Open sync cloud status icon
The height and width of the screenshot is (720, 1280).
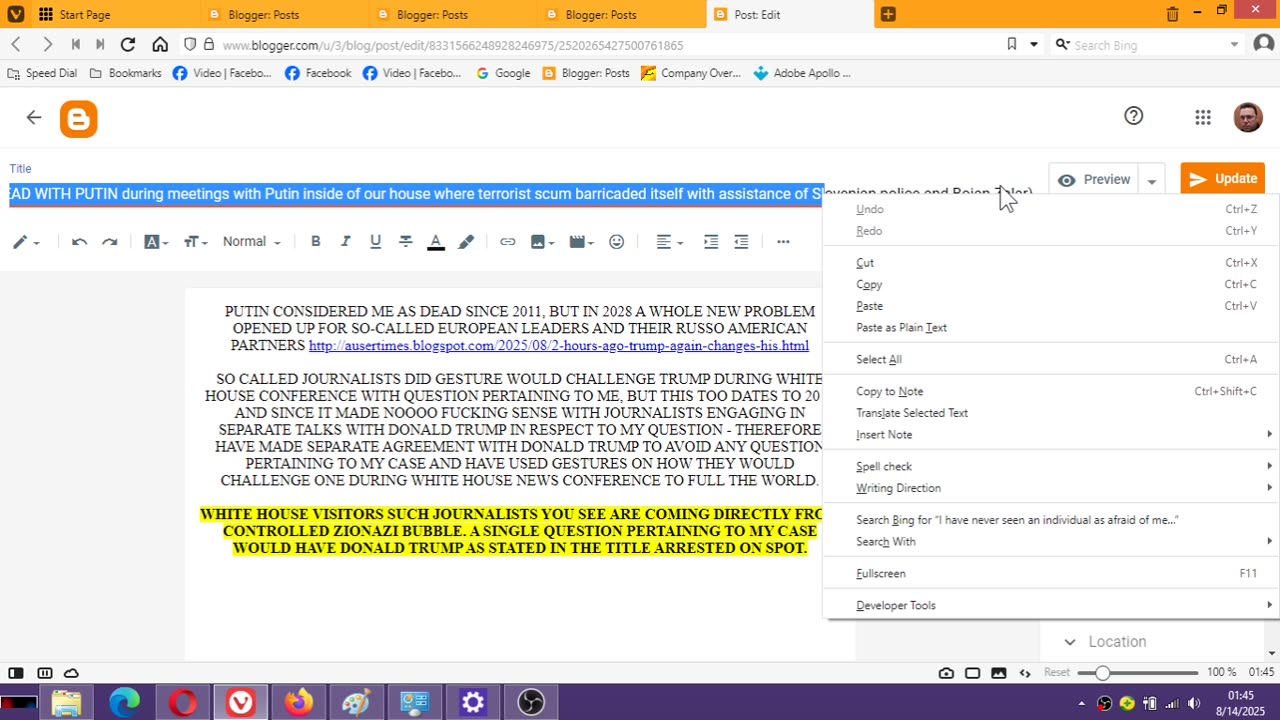point(71,673)
